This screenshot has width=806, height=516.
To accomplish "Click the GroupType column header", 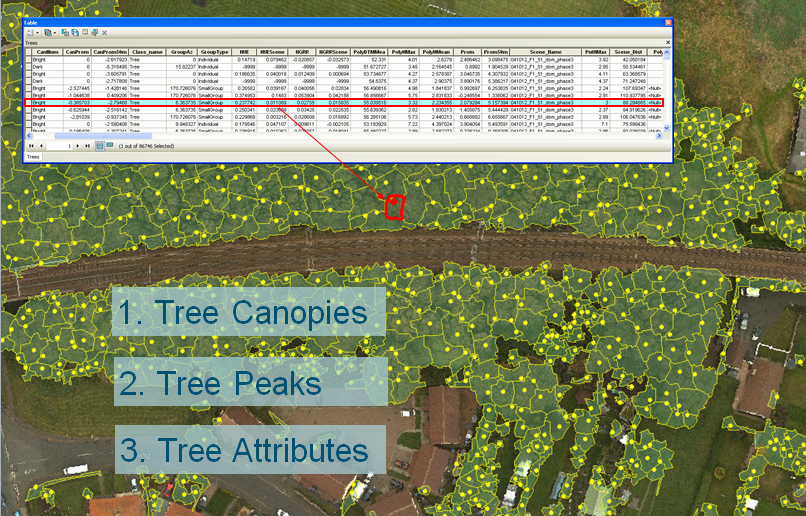I will [x=214, y=51].
